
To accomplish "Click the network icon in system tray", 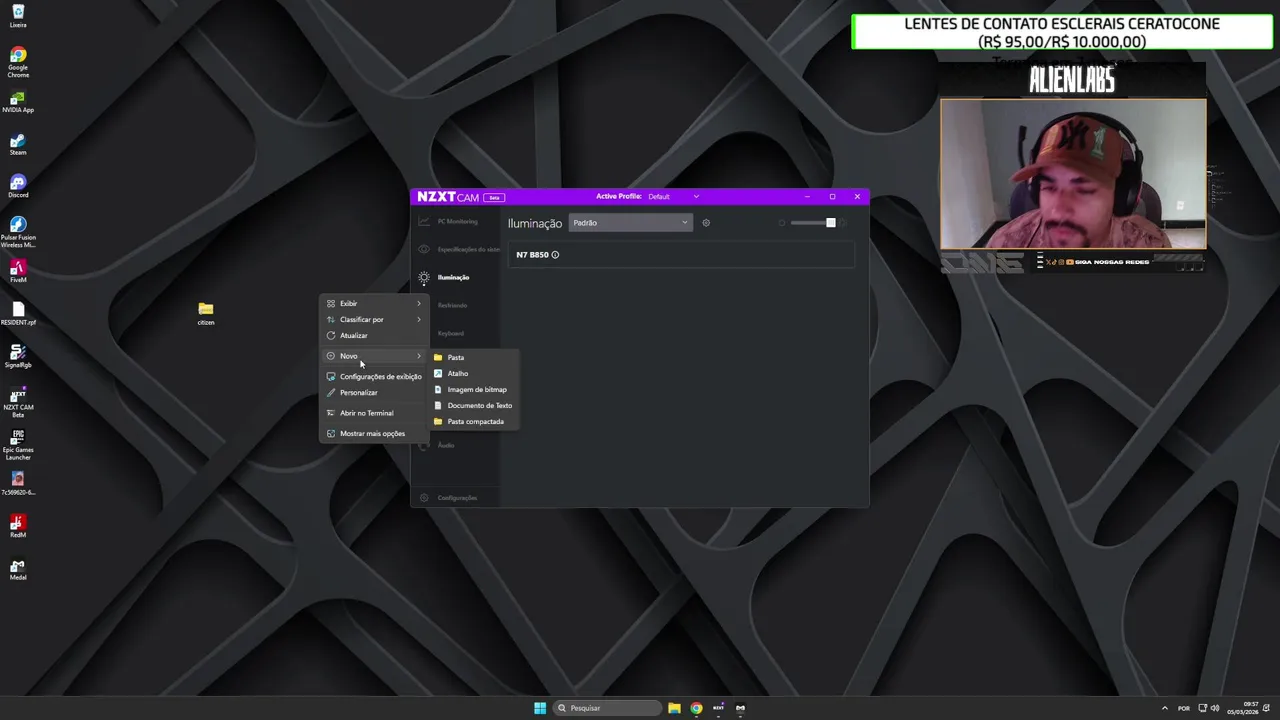I will pos(1203,708).
